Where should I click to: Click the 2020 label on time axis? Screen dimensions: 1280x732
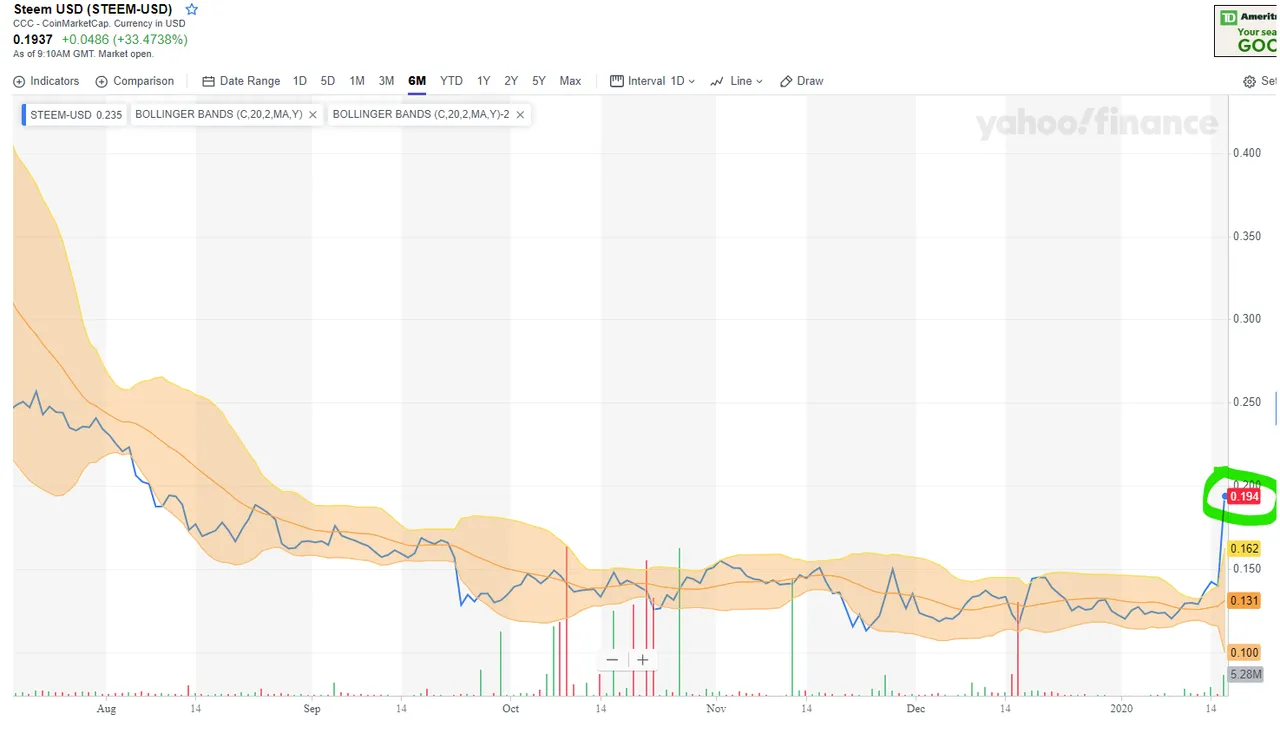(1122, 709)
